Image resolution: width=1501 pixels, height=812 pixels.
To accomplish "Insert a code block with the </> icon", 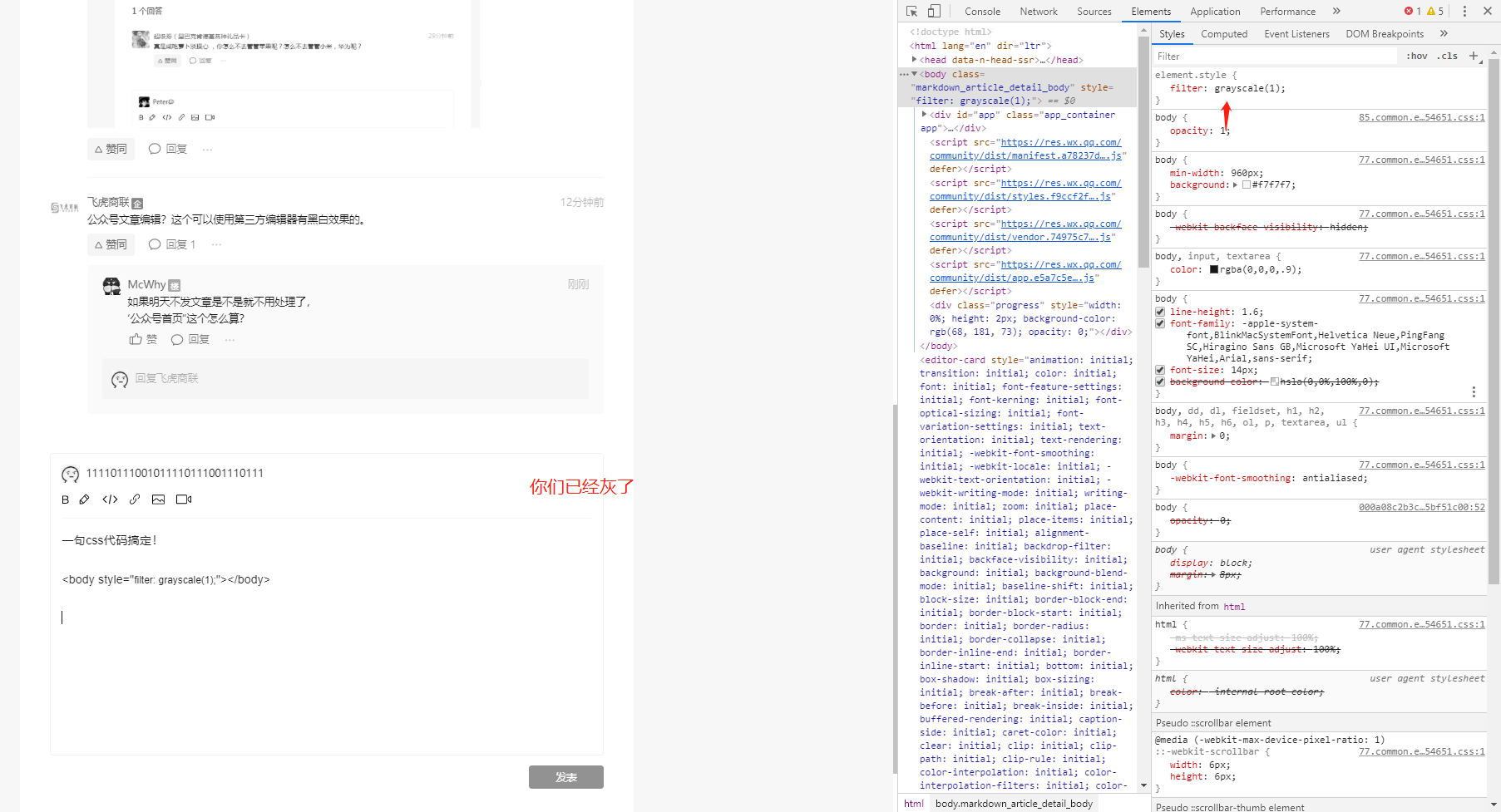I will pos(110,500).
